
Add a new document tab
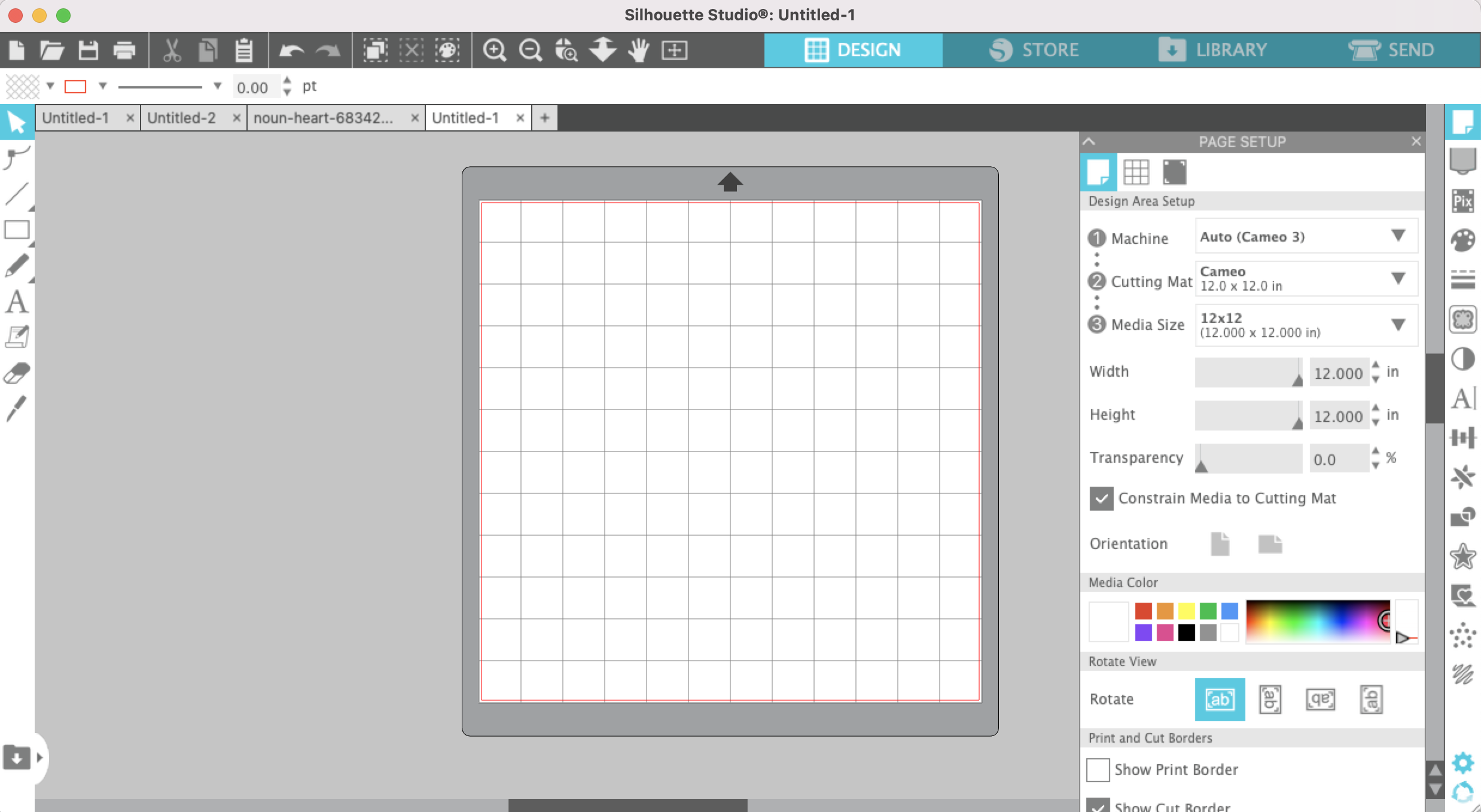544,118
